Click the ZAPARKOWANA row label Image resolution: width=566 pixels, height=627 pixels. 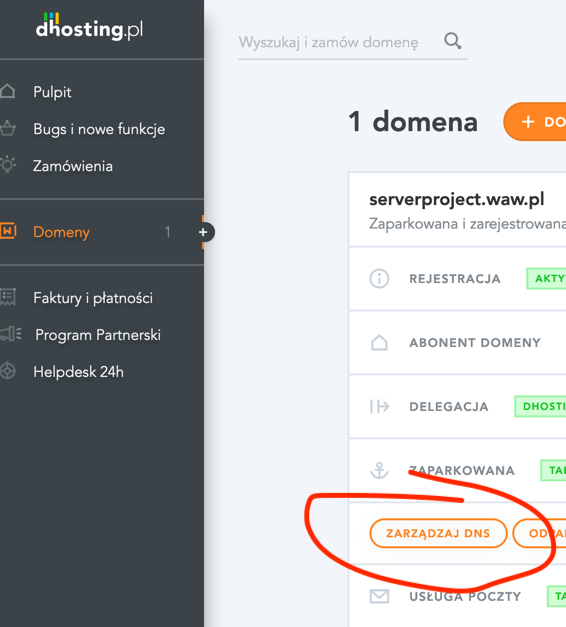point(462,471)
